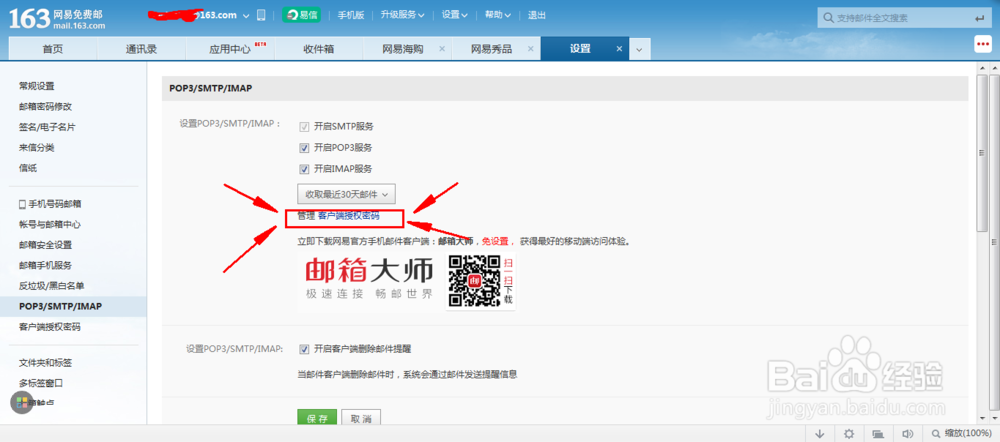The height and width of the screenshot is (442, 1000).
Task: Switch to the 网易秀品 tab
Action: coord(491,48)
